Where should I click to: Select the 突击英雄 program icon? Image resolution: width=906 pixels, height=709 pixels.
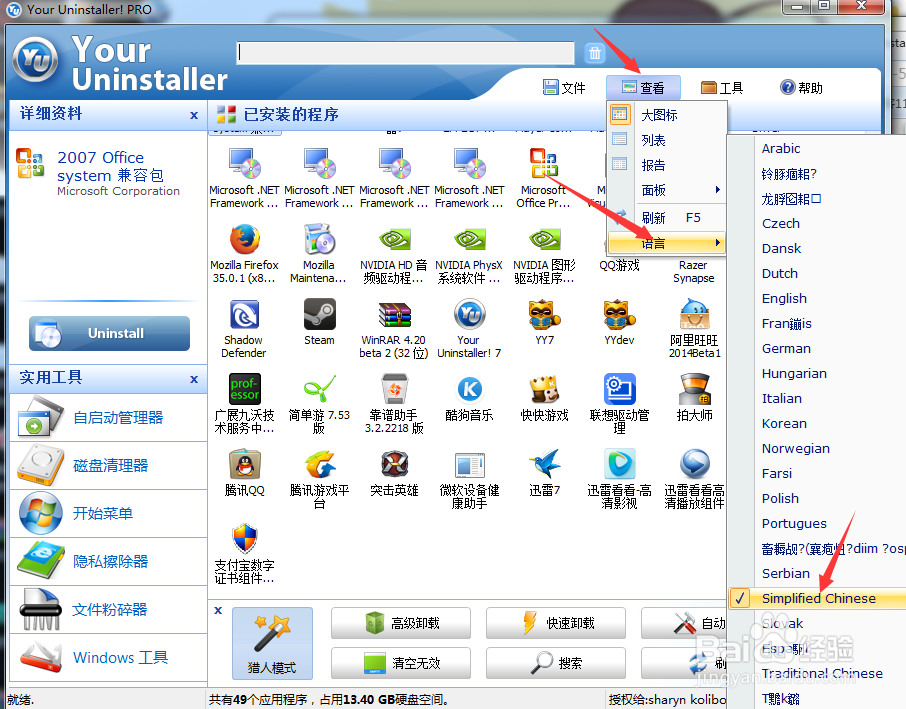coord(395,464)
